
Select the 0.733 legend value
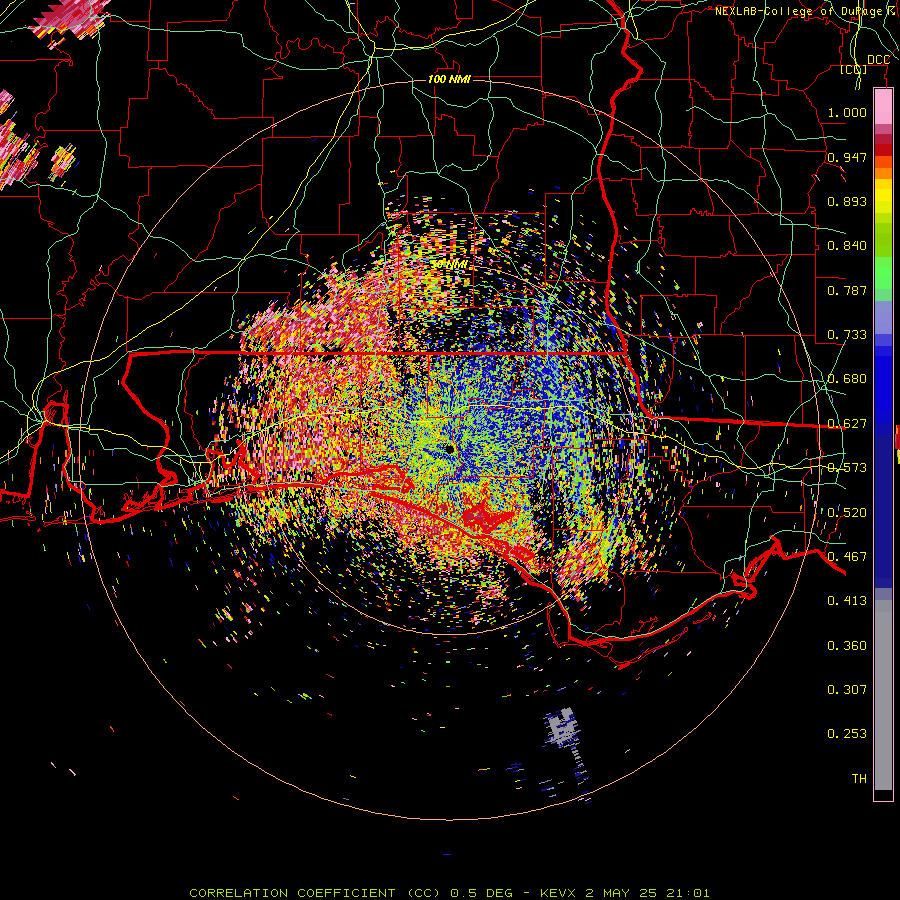coord(847,335)
